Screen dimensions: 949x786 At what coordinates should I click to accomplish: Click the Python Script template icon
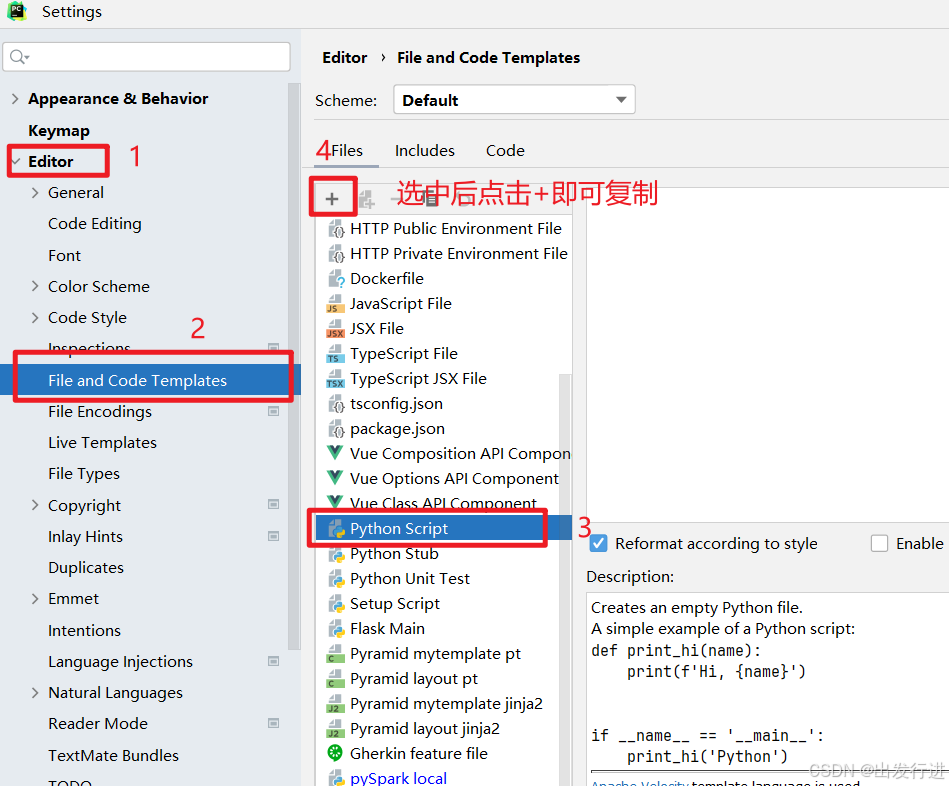[x=336, y=529]
